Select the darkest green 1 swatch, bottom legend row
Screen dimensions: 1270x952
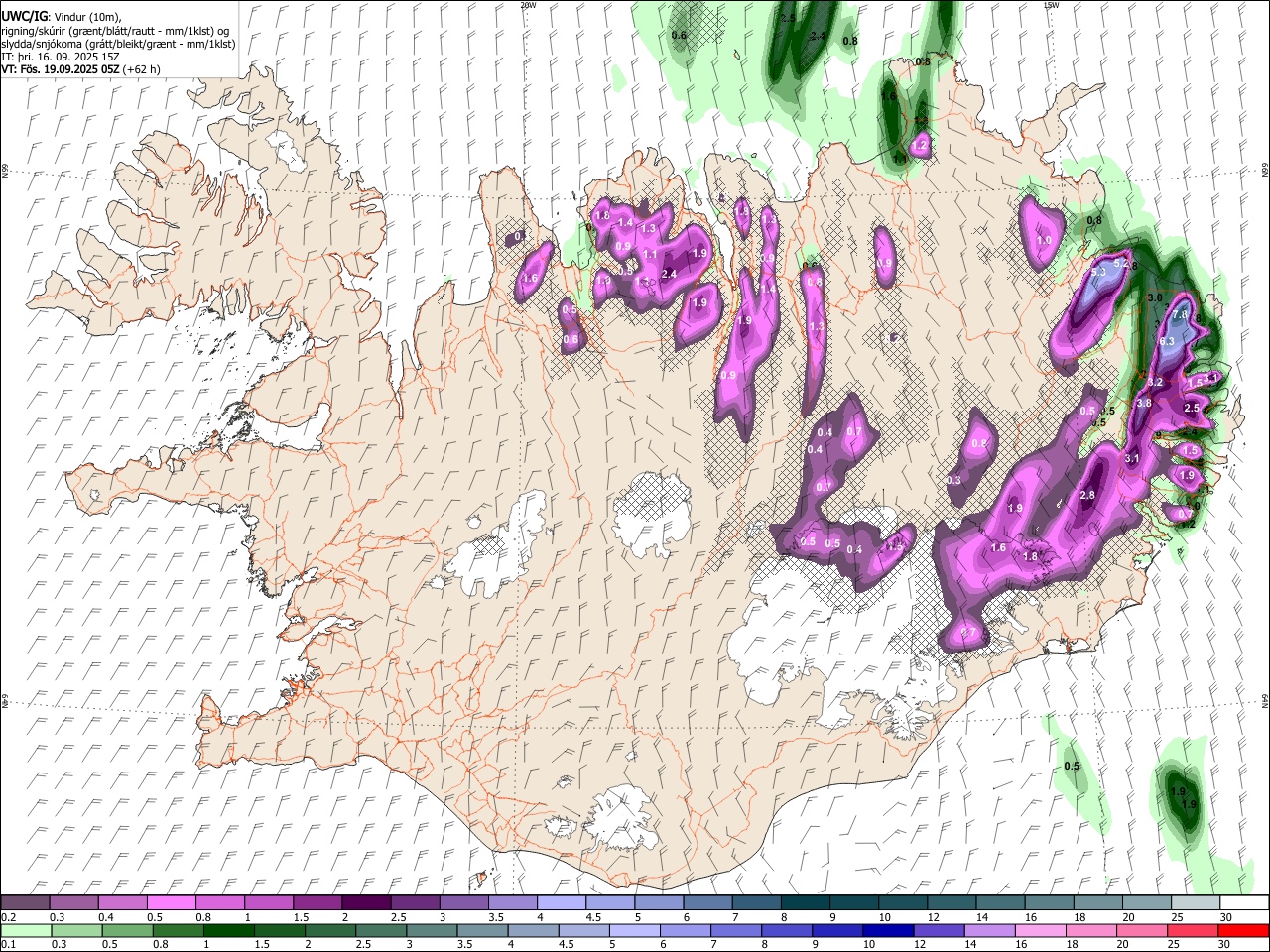click(228, 930)
